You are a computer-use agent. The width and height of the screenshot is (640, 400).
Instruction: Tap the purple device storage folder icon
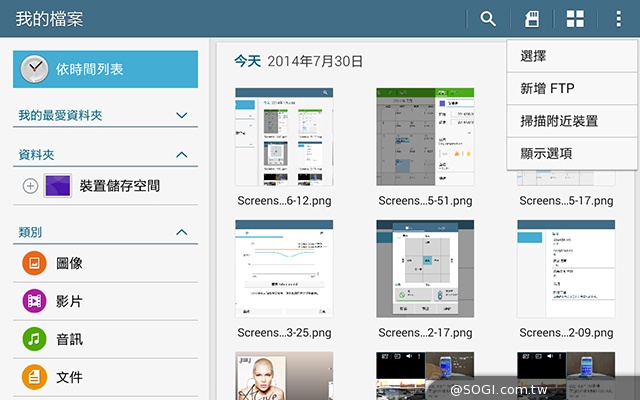tap(58, 186)
